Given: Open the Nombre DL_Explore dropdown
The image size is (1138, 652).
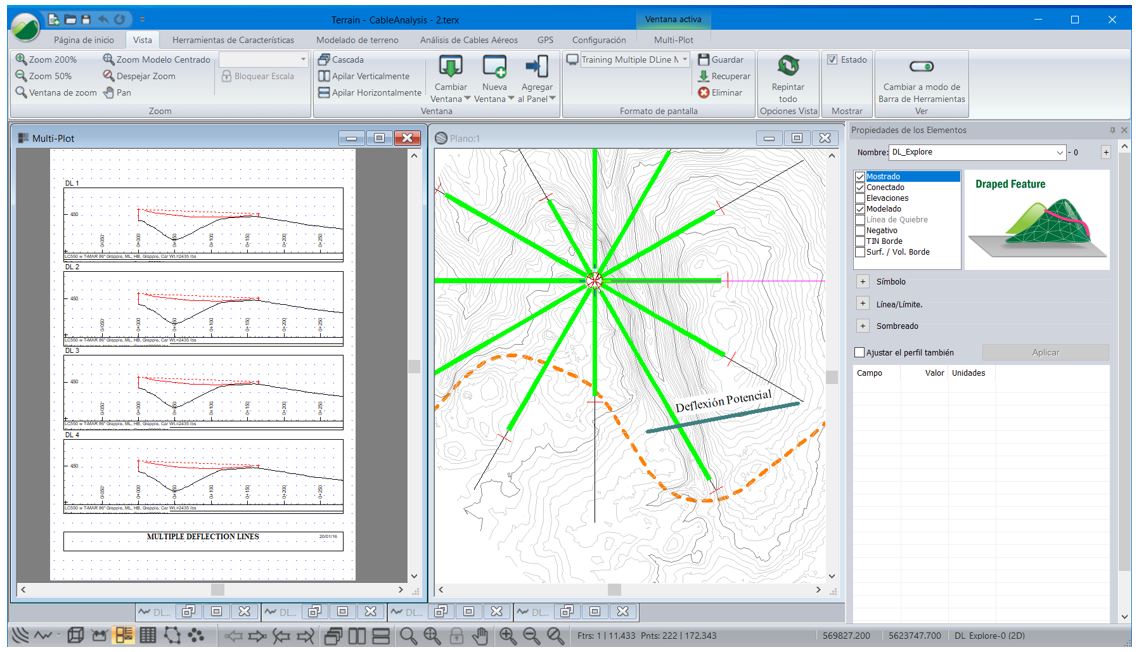Looking at the screenshot, I should click(x=1060, y=152).
